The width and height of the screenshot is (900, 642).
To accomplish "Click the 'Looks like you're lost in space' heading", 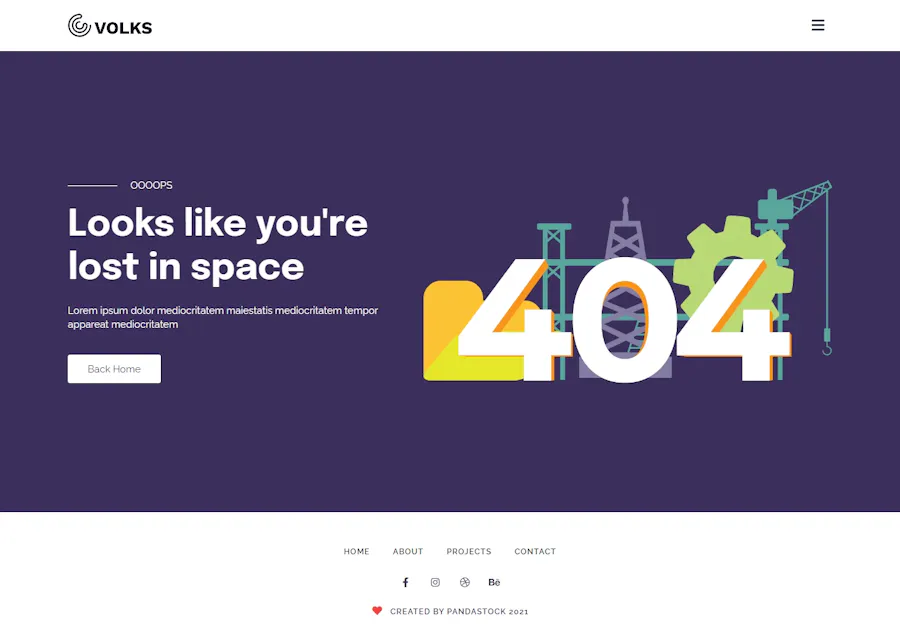I will tap(218, 244).
